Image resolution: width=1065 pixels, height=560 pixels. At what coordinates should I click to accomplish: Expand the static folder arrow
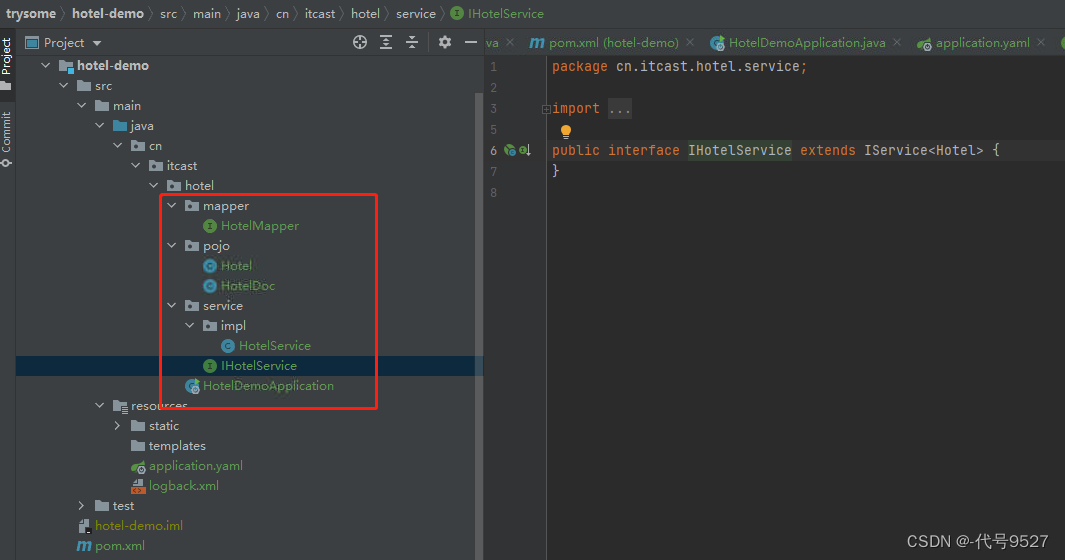click(118, 425)
